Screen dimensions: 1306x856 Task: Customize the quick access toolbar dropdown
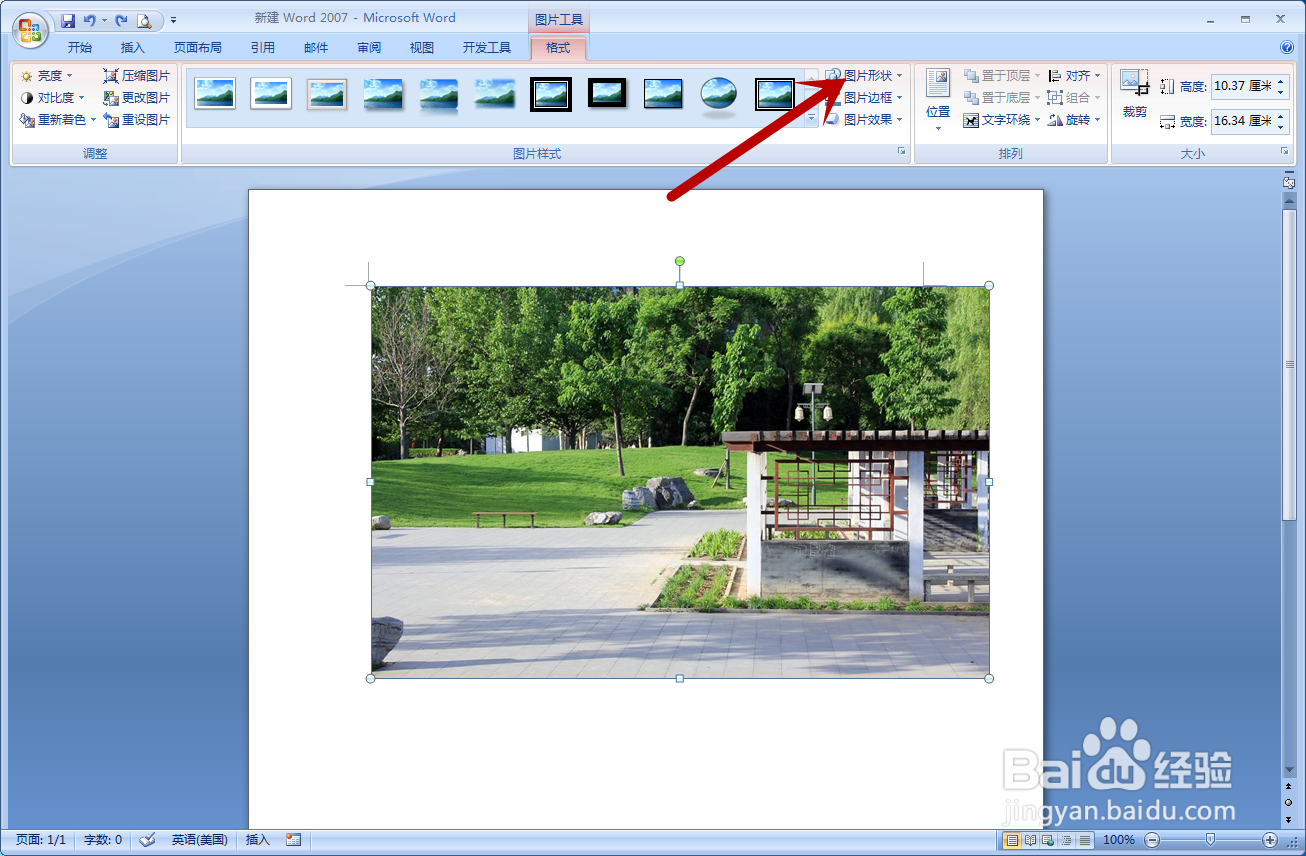(x=173, y=20)
